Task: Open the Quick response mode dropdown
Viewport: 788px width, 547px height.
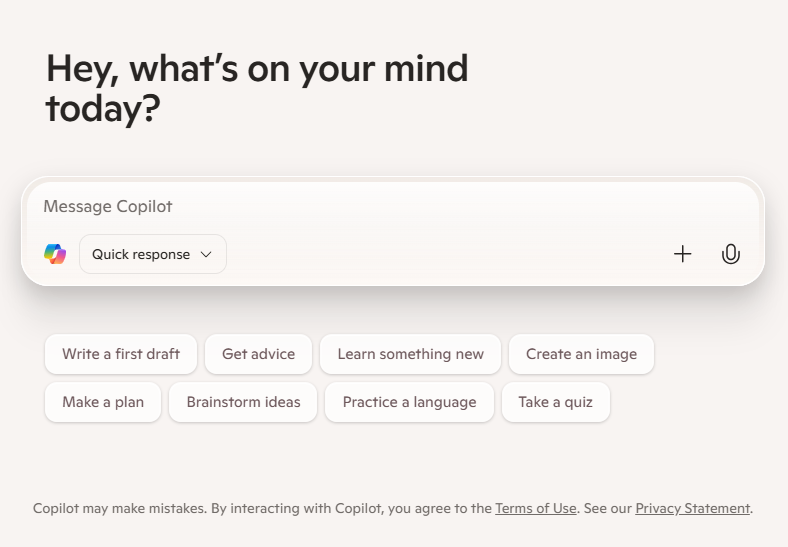Action: [x=153, y=254]
